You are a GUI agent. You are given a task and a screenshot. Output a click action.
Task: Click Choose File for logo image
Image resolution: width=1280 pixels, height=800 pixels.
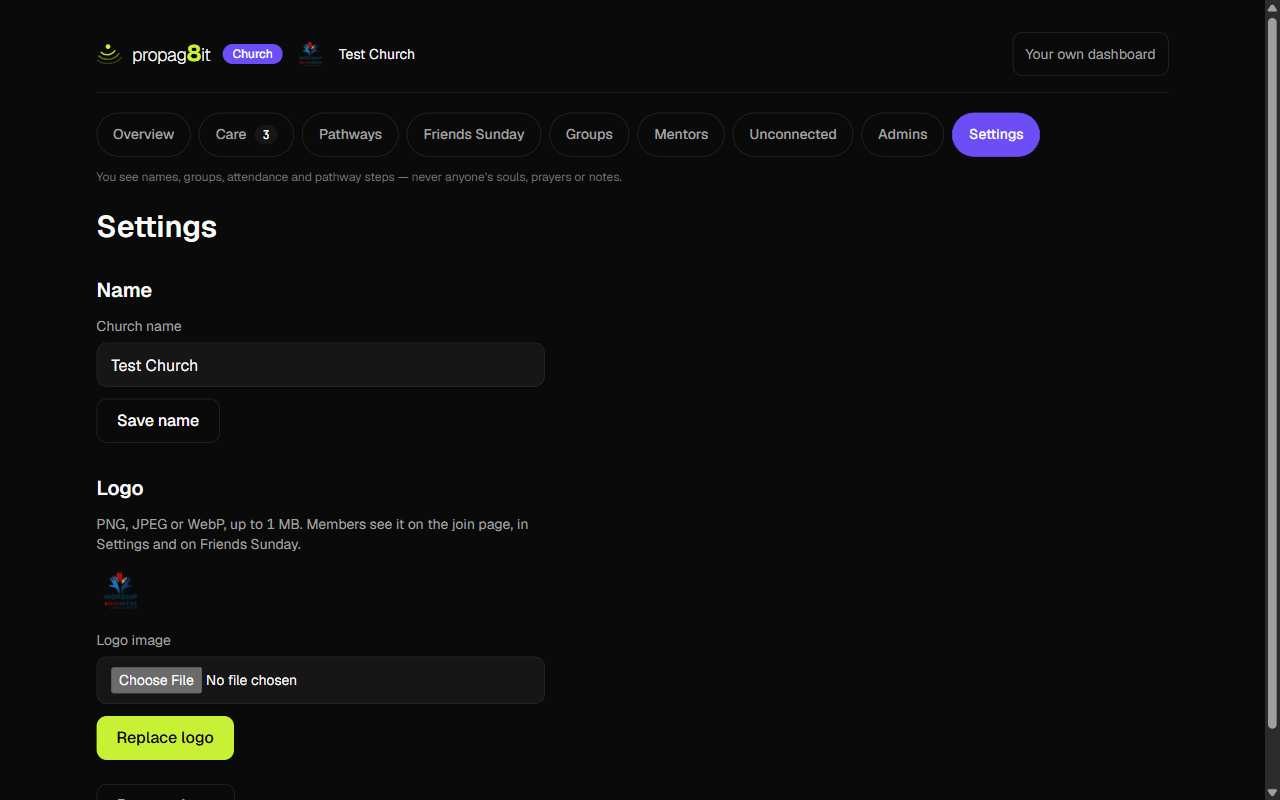point(156,680)
